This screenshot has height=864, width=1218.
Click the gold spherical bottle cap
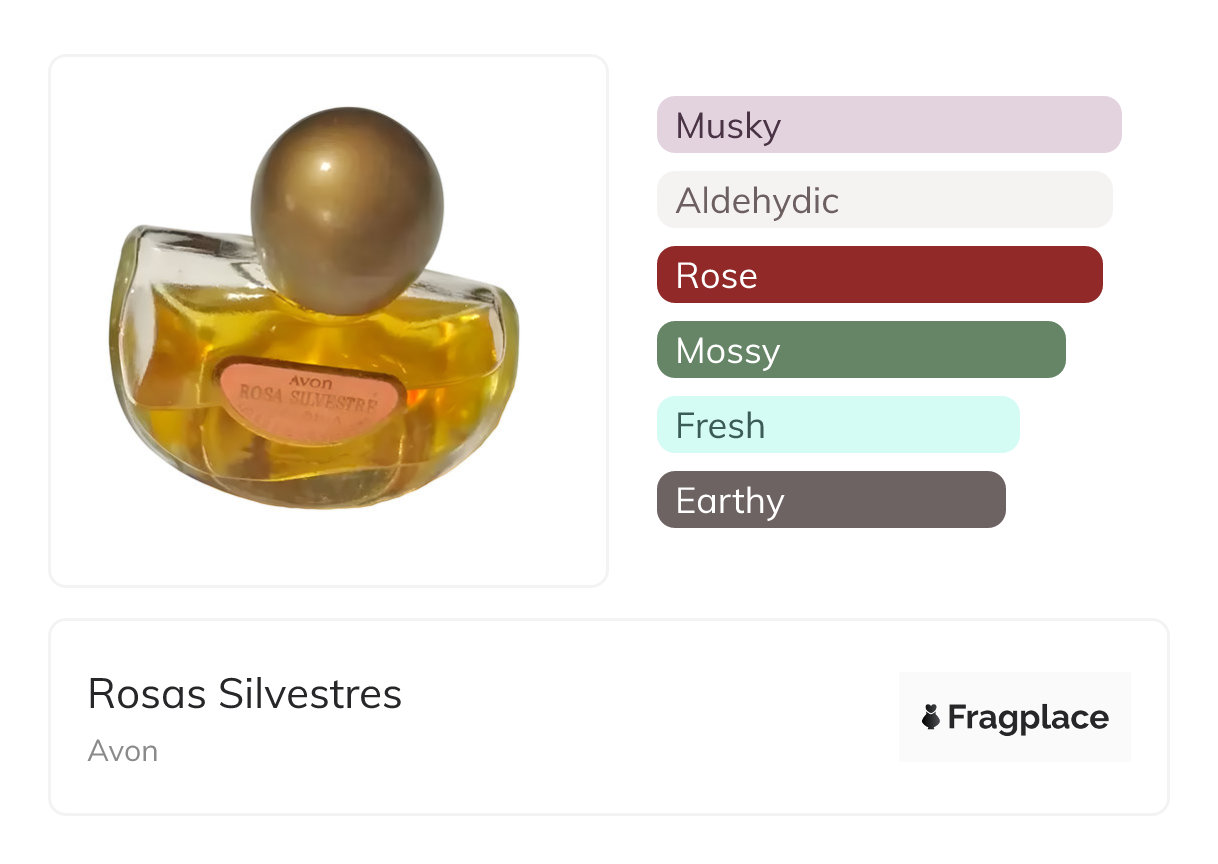click(346, 207)
